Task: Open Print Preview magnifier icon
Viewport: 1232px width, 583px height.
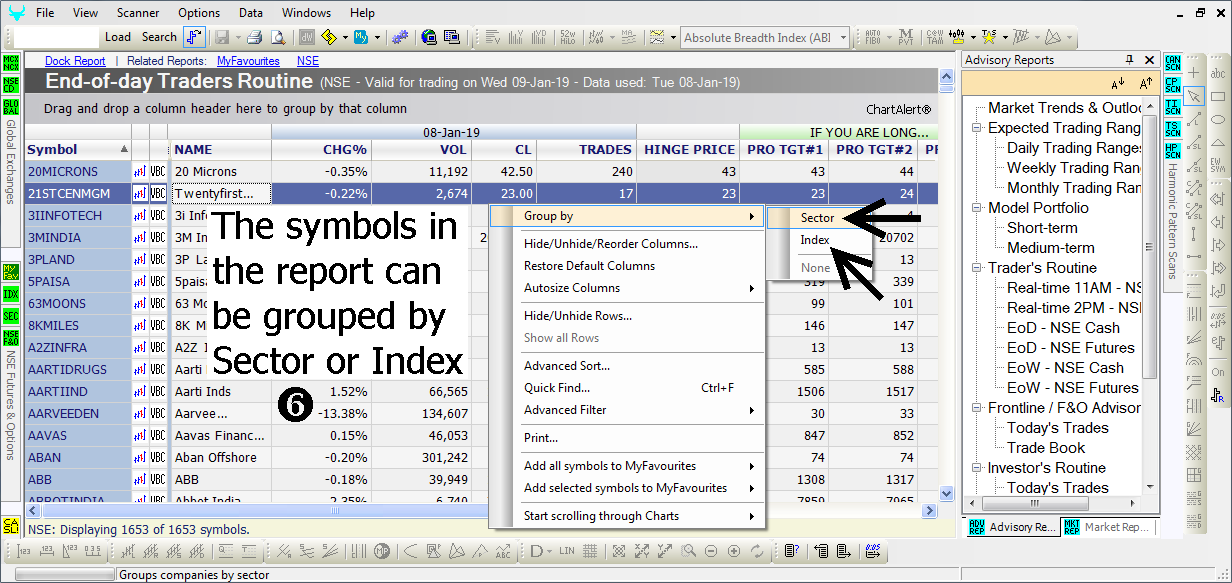Action: [x=278, y=38]
